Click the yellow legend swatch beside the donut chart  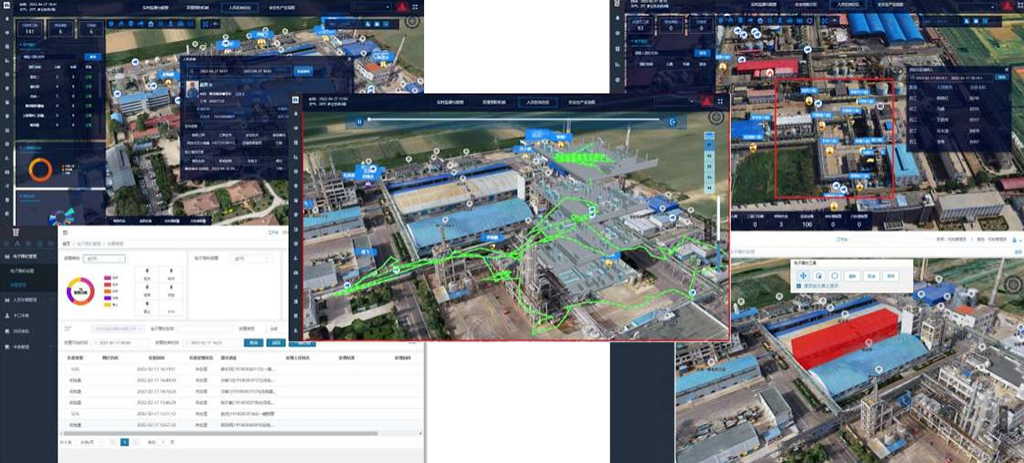108,305
